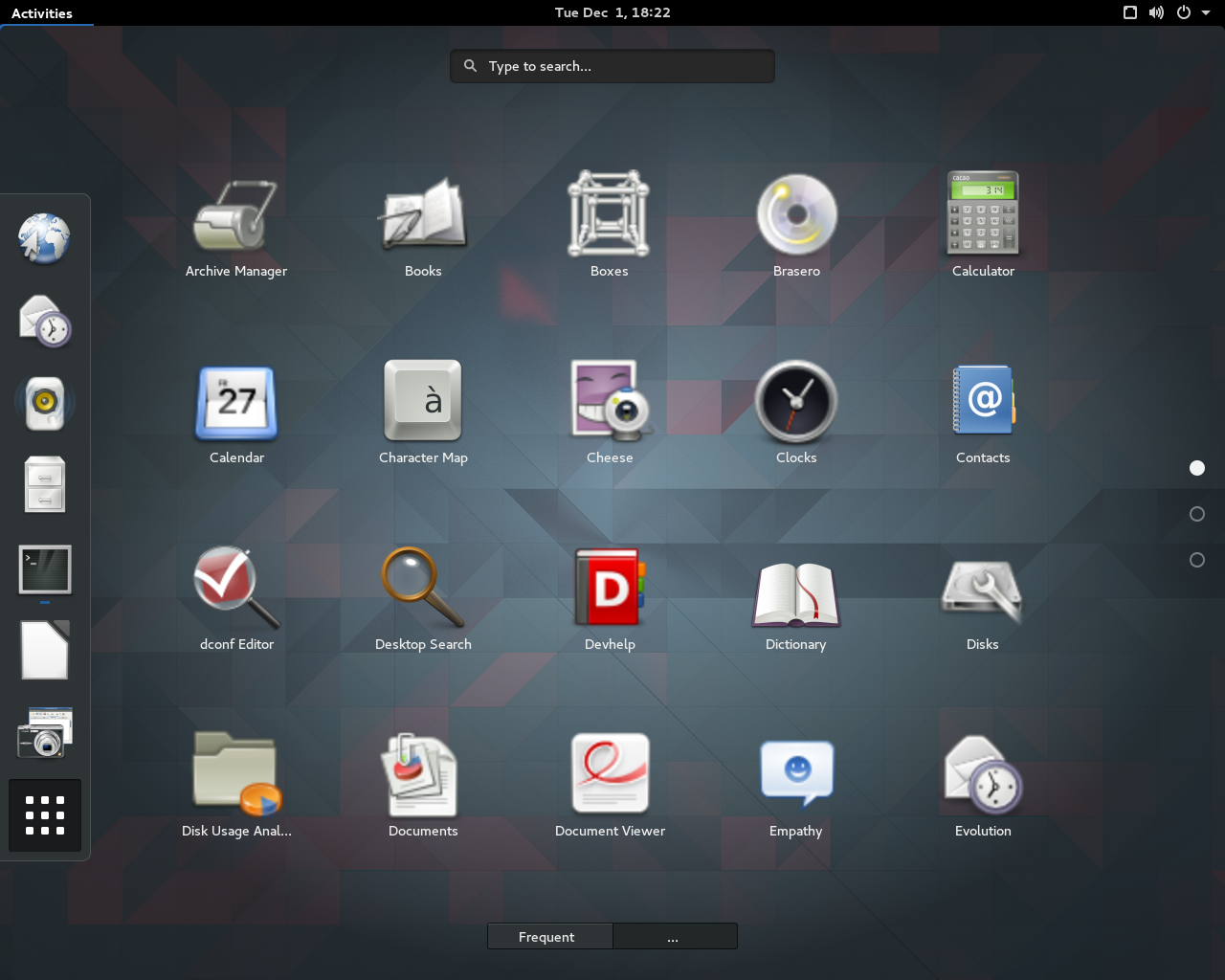
Task: Click the Activities button
Action: pyautogui.click(x=42, y=12)
